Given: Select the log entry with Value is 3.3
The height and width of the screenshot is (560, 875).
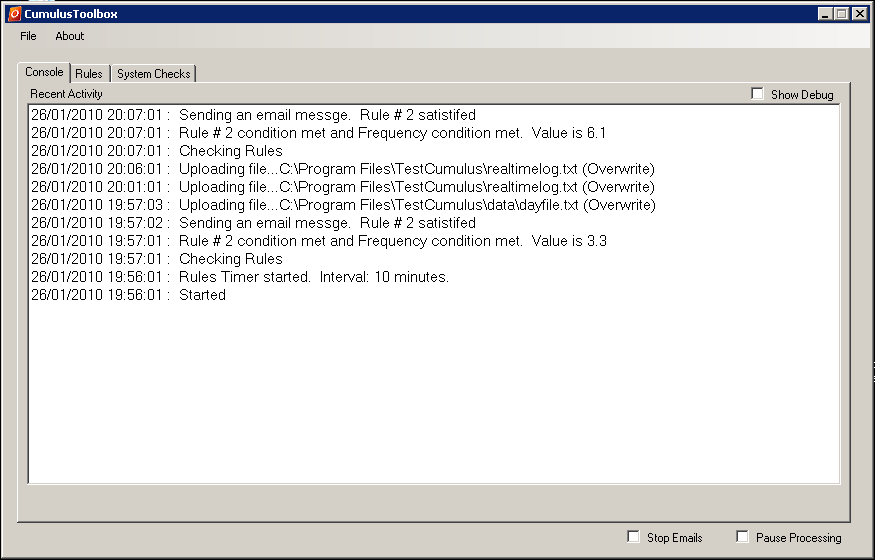Looking at the screenshot, I should pos(318,241).
